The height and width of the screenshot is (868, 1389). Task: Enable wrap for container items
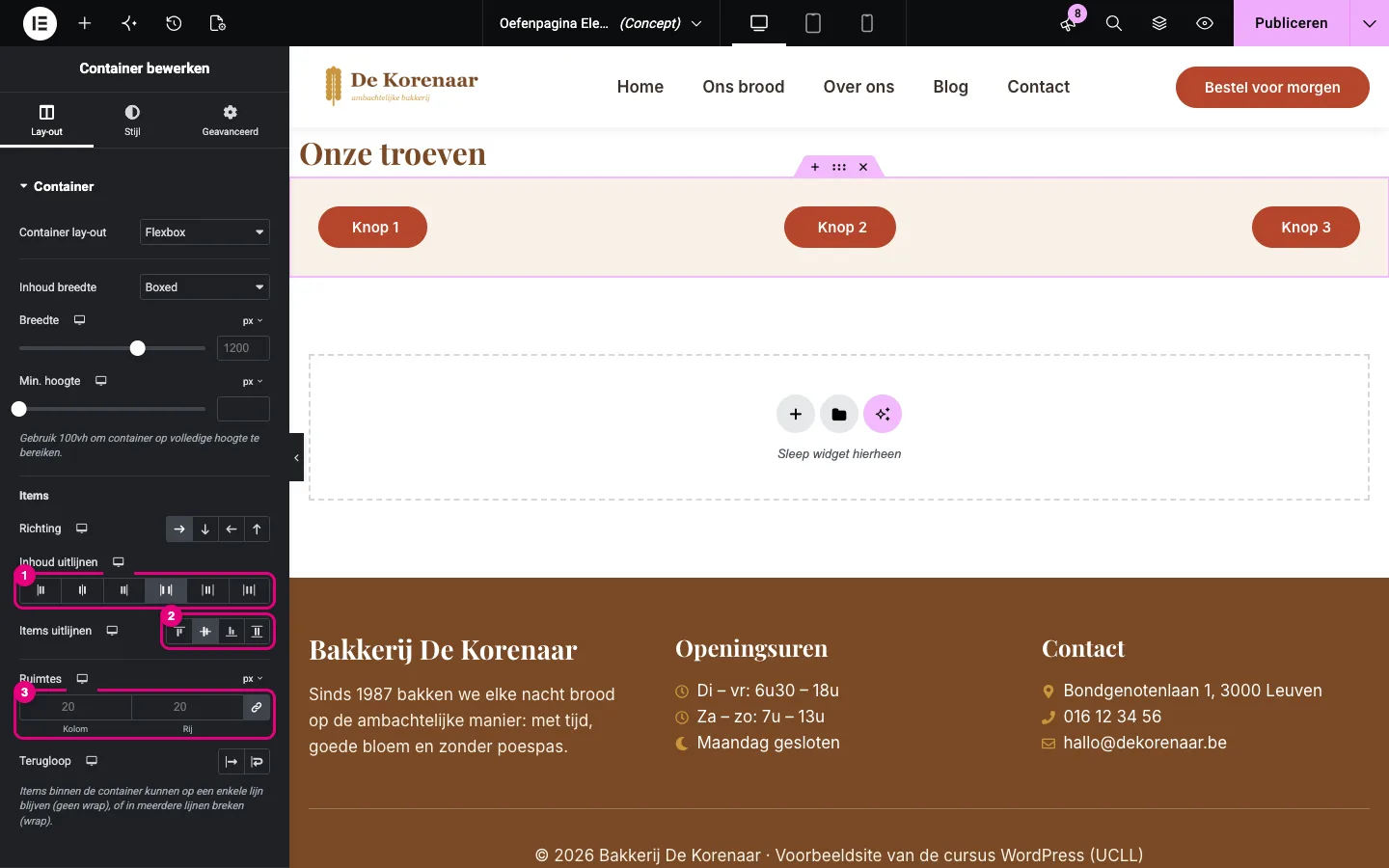257,762
